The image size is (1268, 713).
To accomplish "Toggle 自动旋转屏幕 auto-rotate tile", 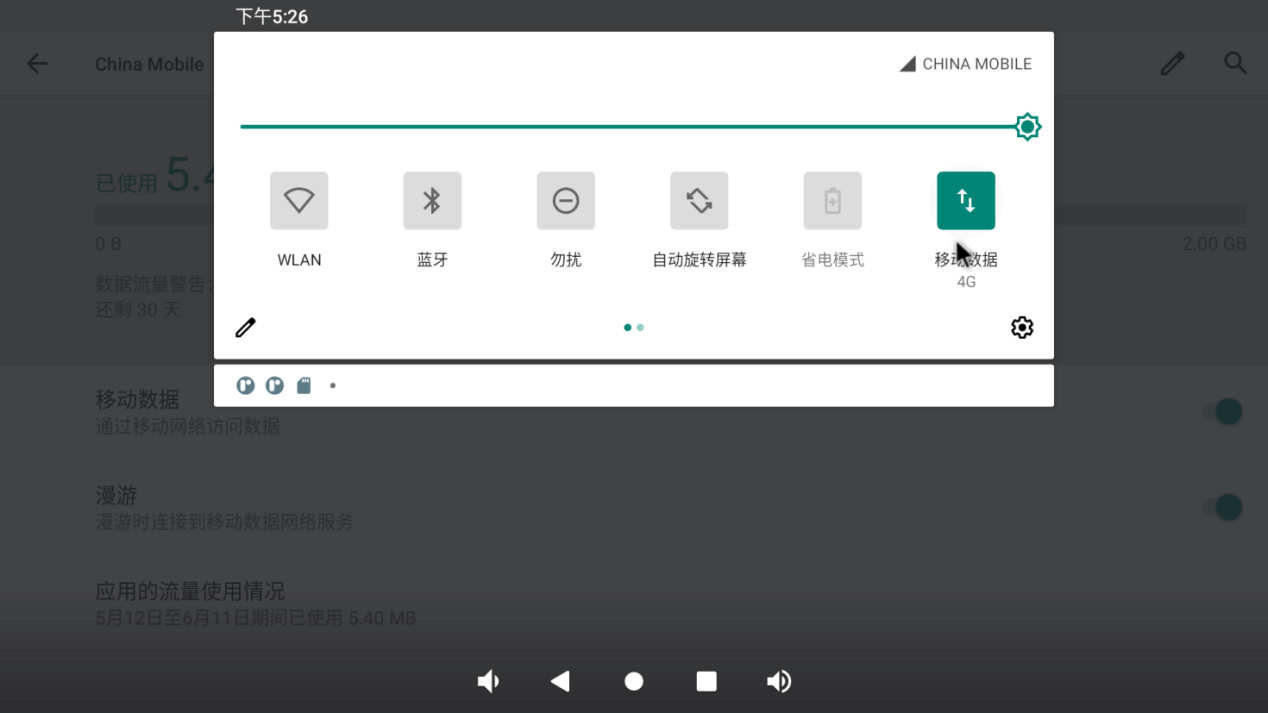I will (x=698, y=201).
